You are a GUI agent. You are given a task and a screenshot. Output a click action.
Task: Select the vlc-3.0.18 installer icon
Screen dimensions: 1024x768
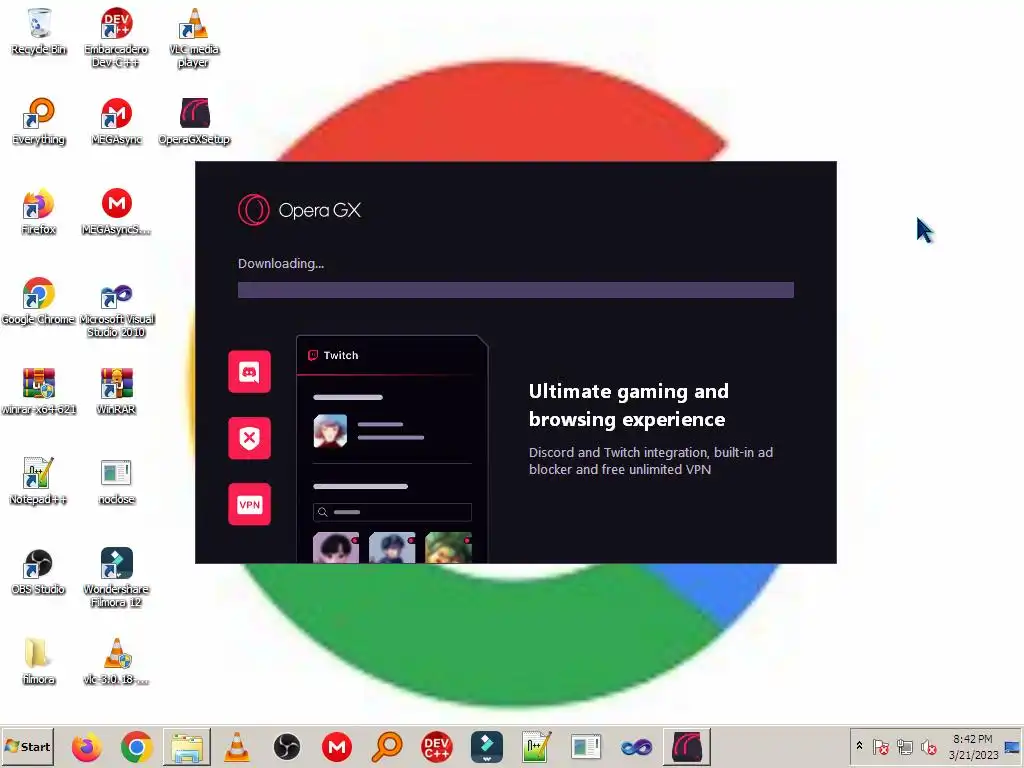pyautogui.click(x=116, y=661)
